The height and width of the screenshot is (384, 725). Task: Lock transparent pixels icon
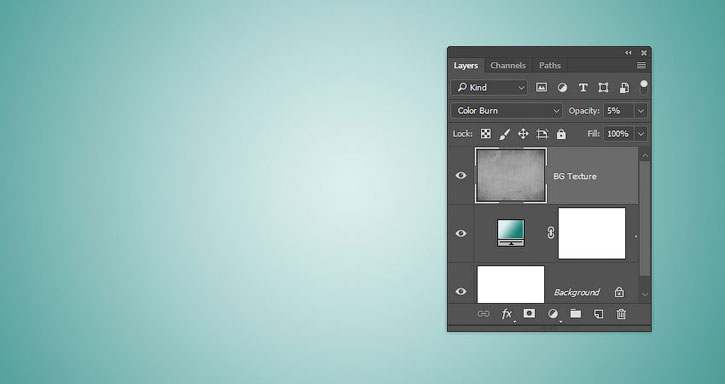click(485, 134)
